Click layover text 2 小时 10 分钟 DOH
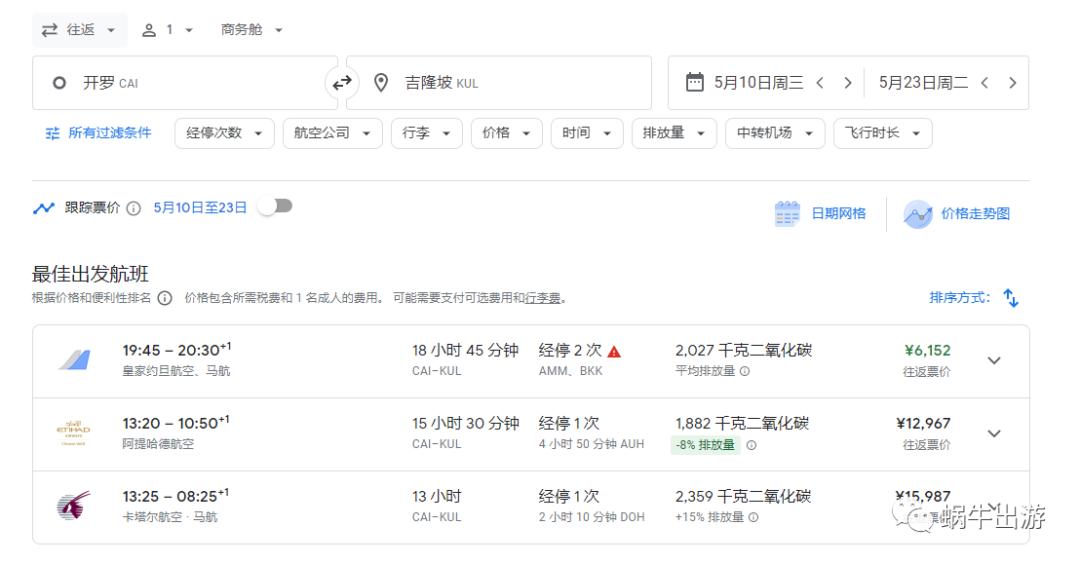Viewport: 1080px width, 564px height. click(592, 517)
